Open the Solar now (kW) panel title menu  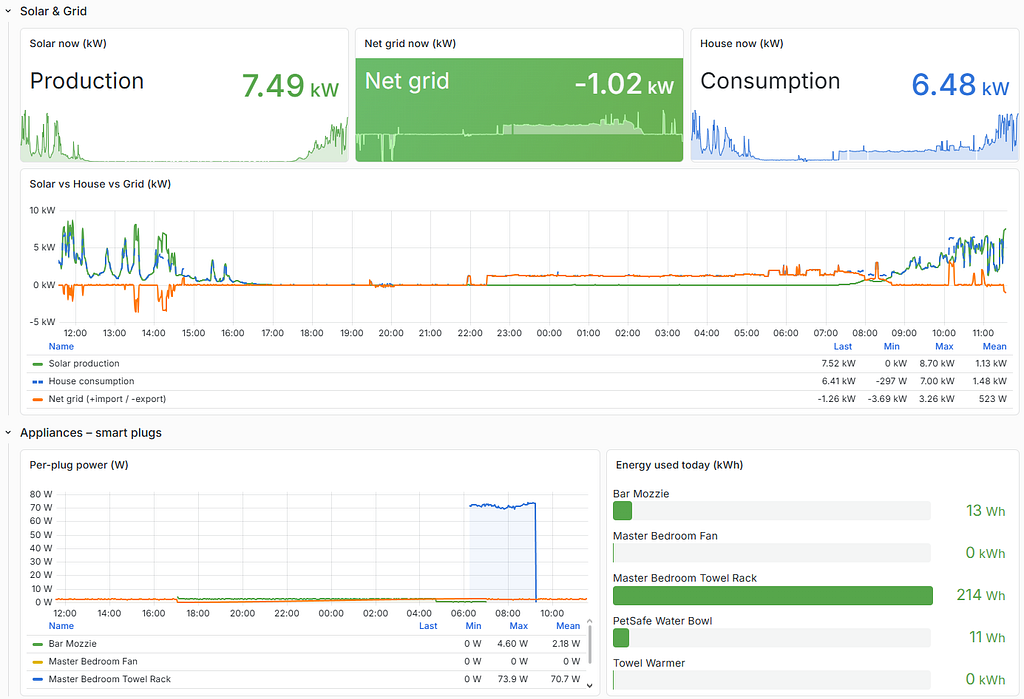point(68,44)
